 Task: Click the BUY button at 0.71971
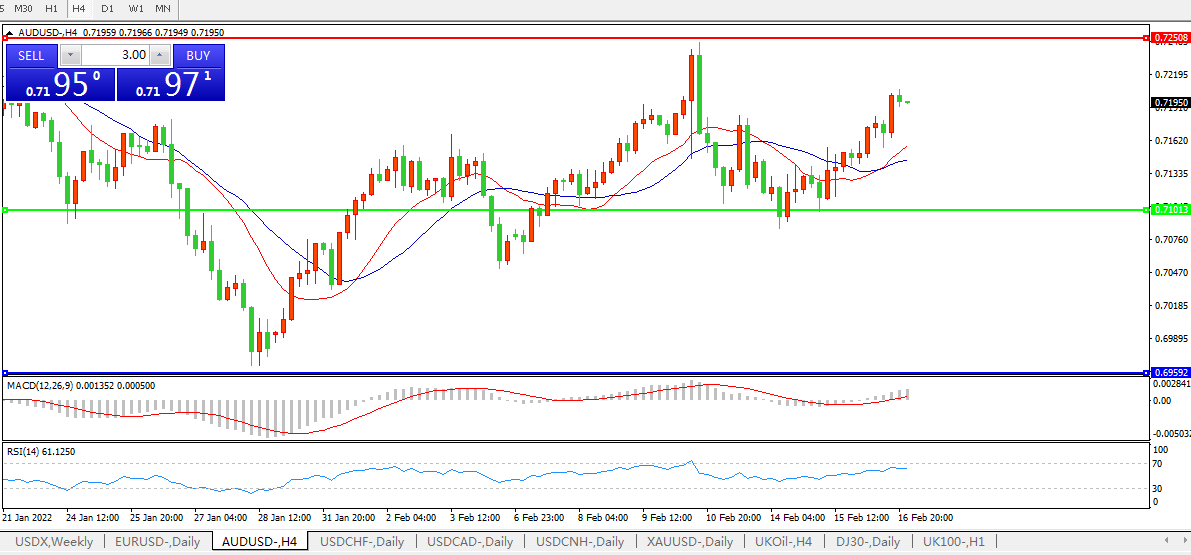(x=199, y=55)
